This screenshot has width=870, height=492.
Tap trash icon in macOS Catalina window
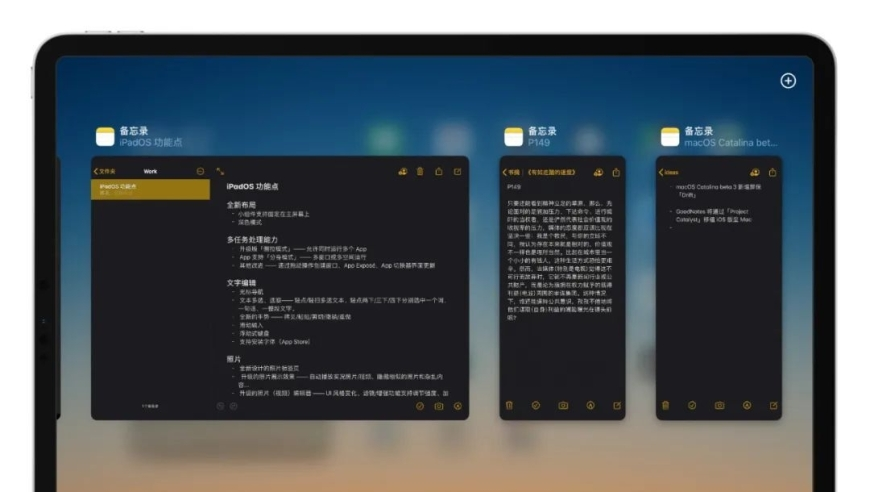[x=666, y=405]
